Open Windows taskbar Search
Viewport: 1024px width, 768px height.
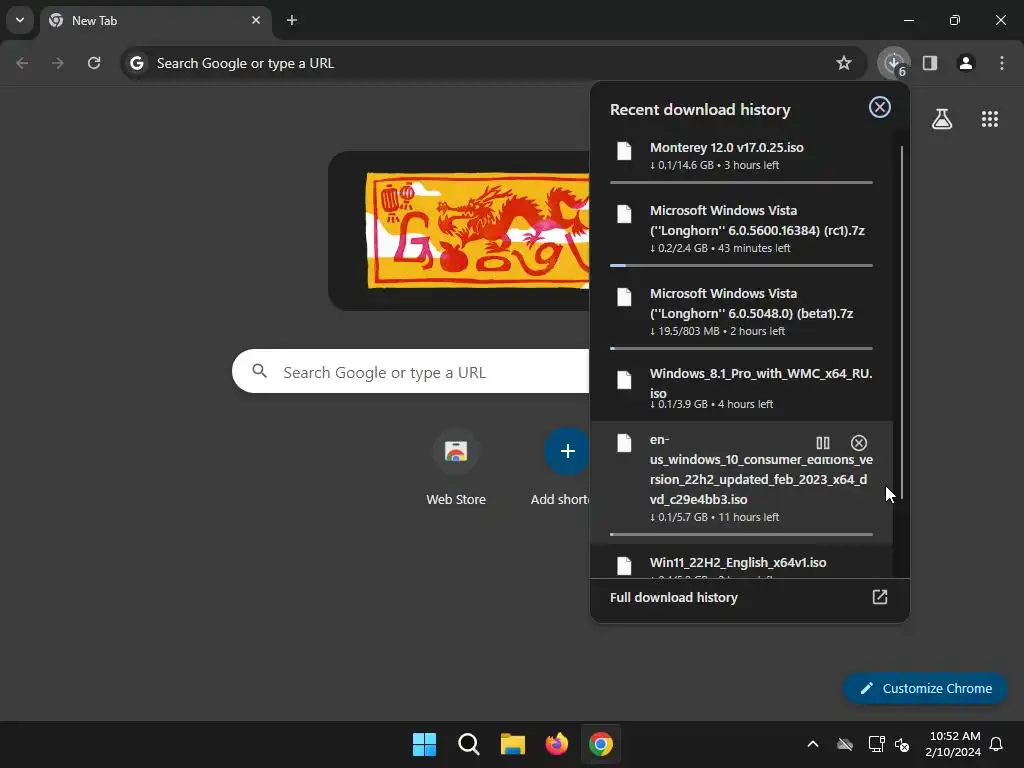coord(469,744)
